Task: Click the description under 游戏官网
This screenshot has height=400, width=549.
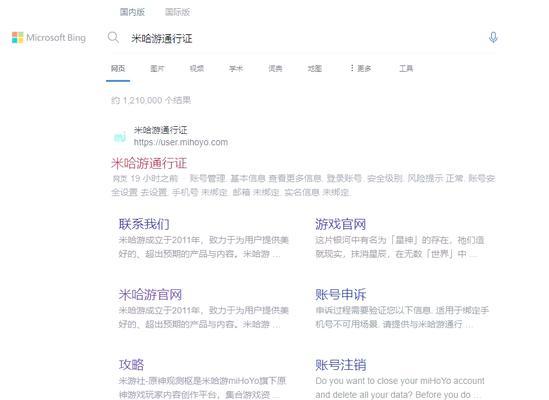Action: point(399,247)
